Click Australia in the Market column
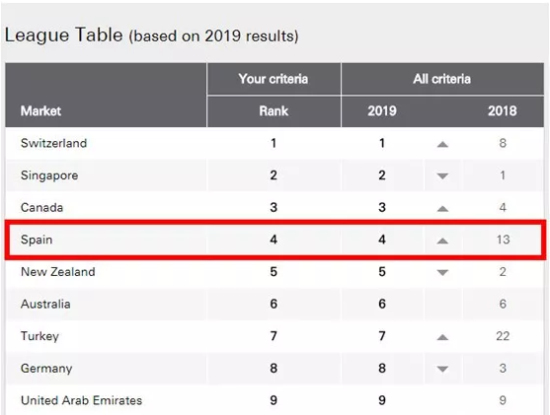Viewport: 550px width, 415px height. (46, 304)
